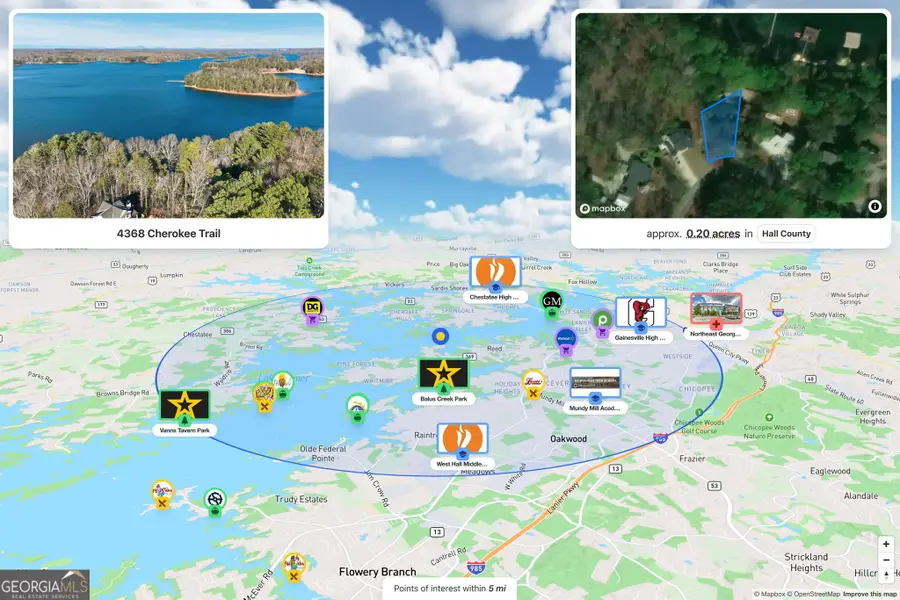Open the Improve this map link

870,594
